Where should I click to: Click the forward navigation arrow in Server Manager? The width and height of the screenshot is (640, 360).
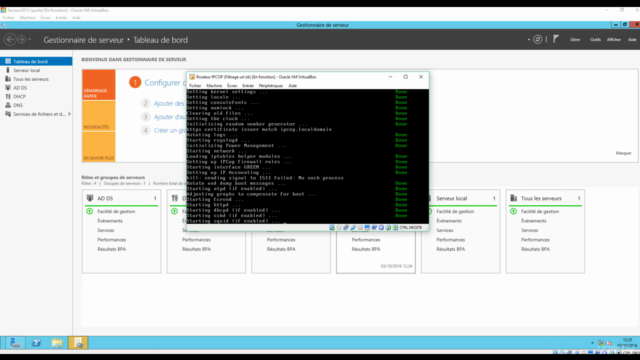22,40
